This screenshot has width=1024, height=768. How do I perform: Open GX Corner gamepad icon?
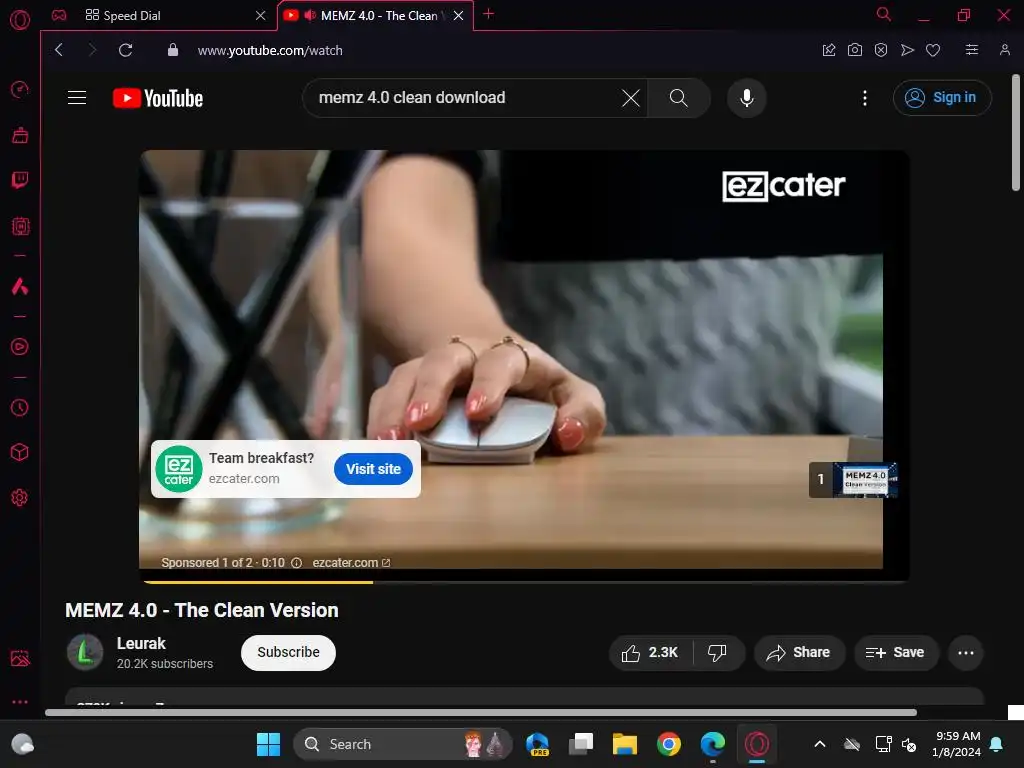click(59, 15)
